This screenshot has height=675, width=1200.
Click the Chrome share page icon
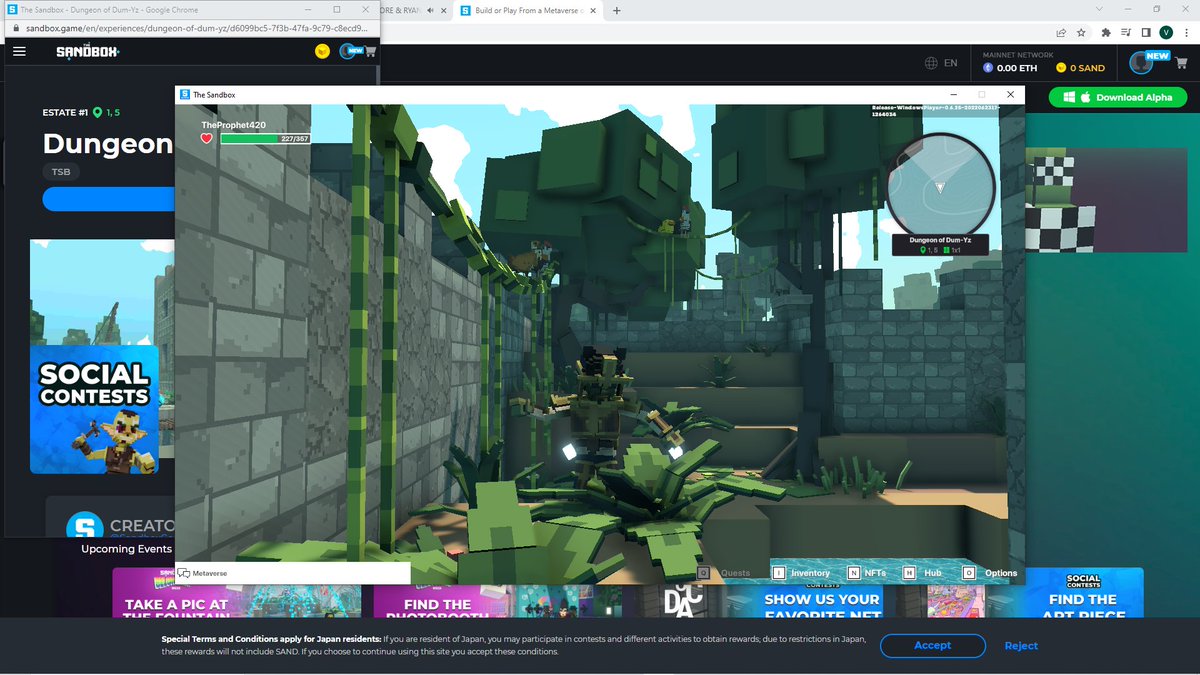point(1060,33)
